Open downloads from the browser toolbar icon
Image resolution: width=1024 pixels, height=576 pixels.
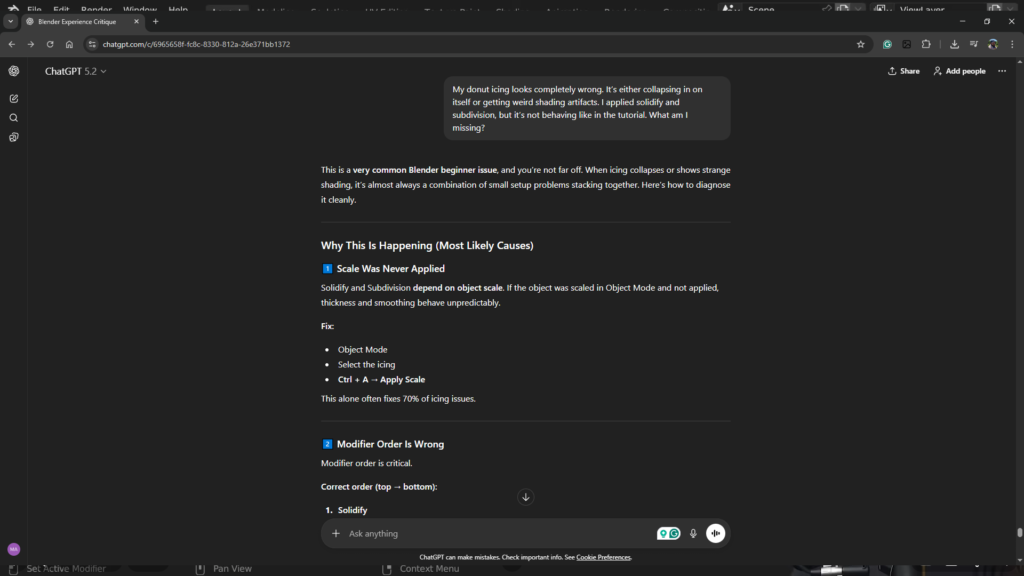952,44
